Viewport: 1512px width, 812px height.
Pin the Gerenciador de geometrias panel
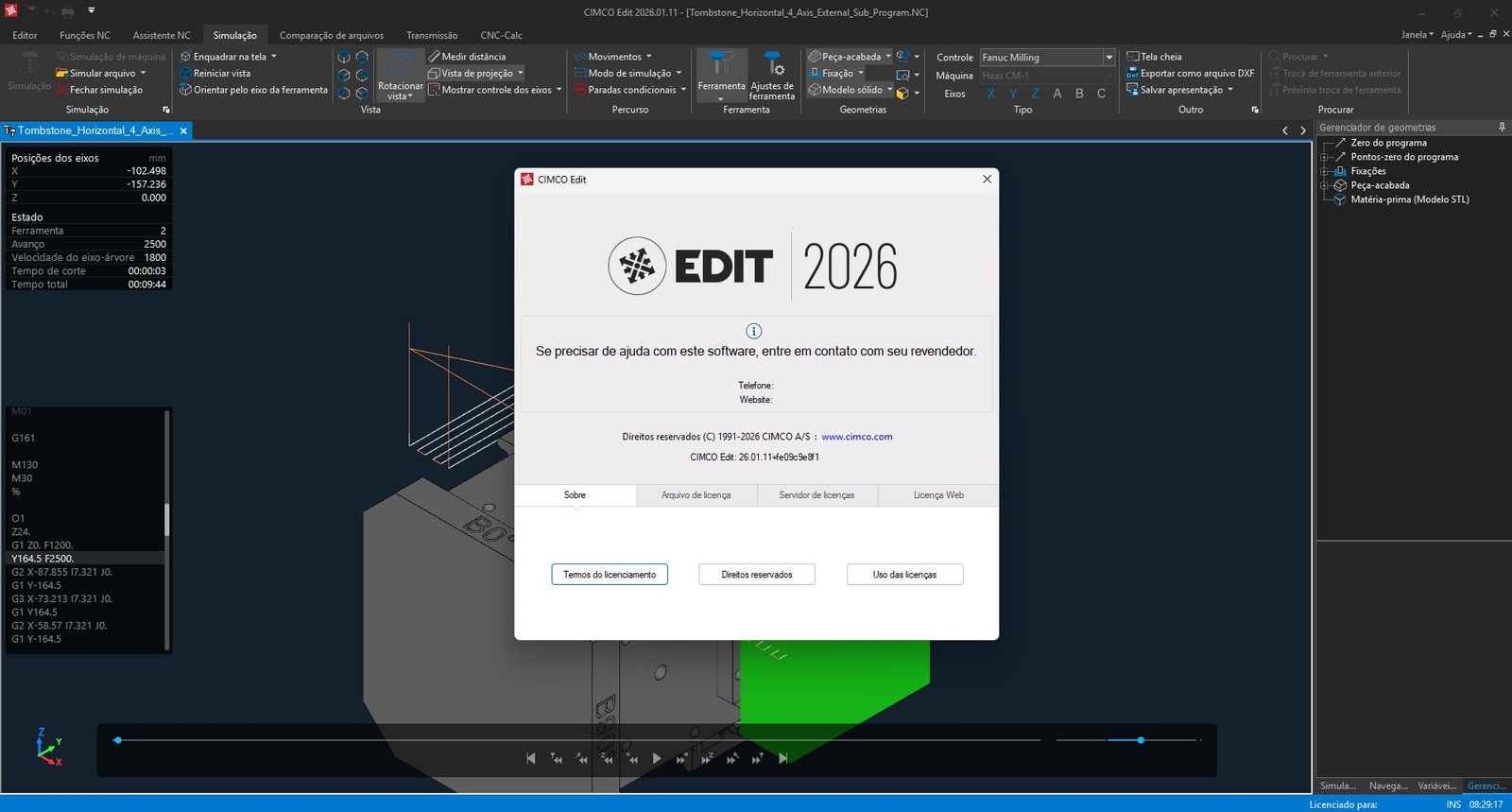point(1502,127)
